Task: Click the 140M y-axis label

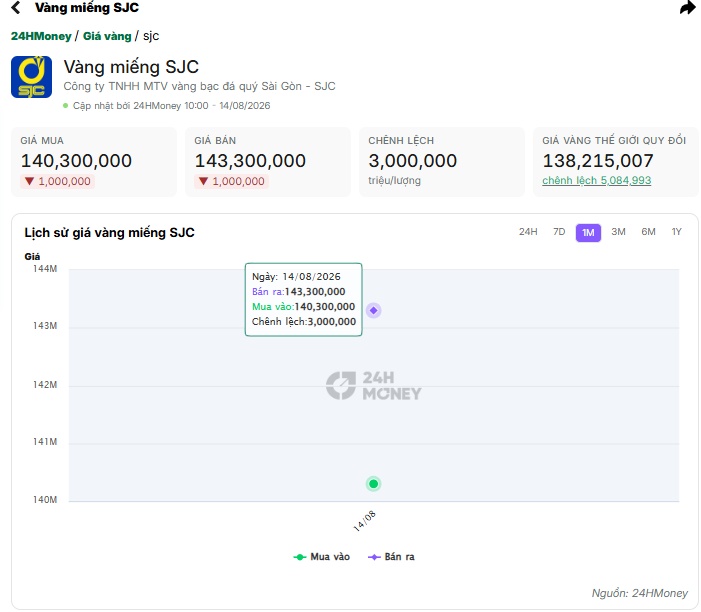Action: (45, 500)
